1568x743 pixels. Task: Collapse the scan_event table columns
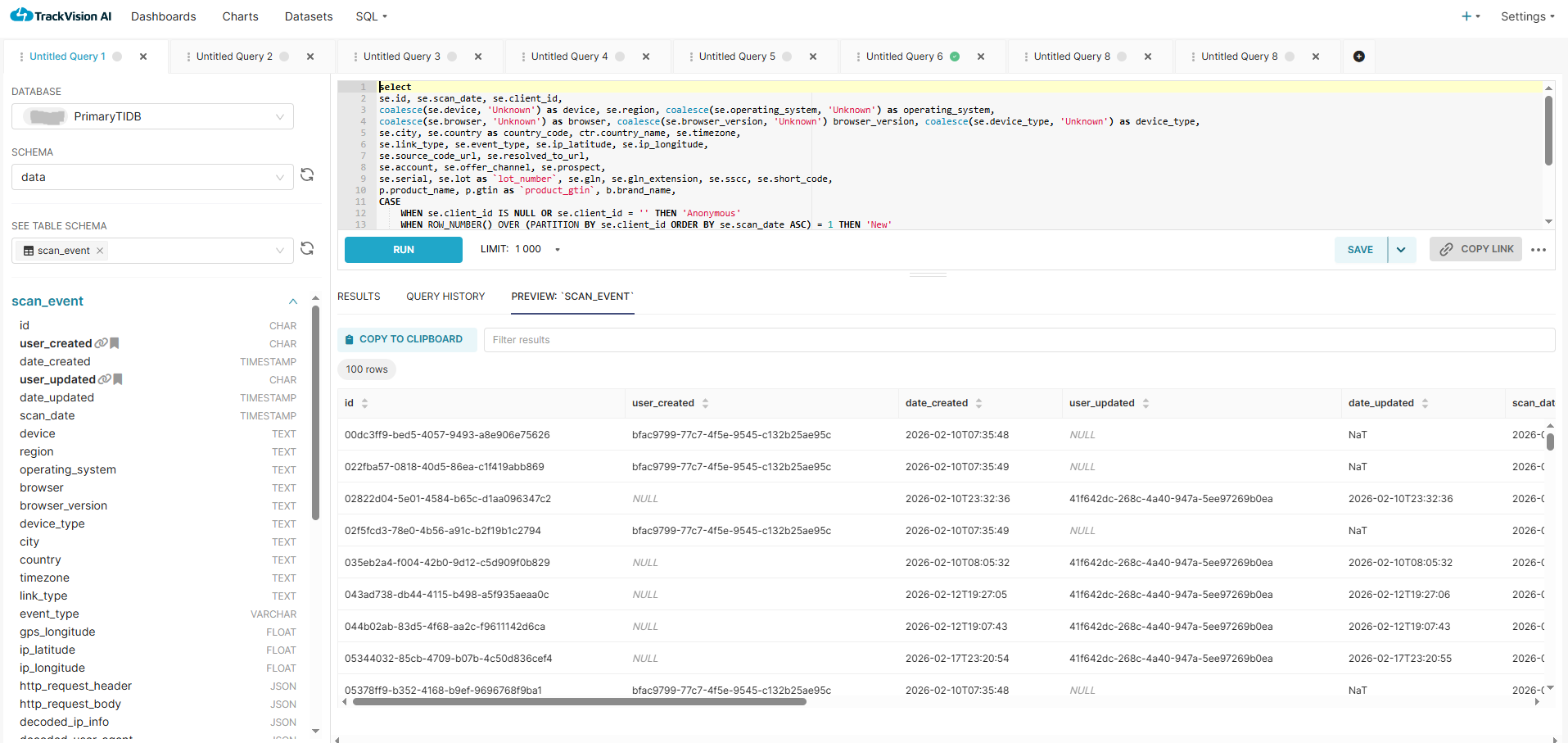(293, 301)
